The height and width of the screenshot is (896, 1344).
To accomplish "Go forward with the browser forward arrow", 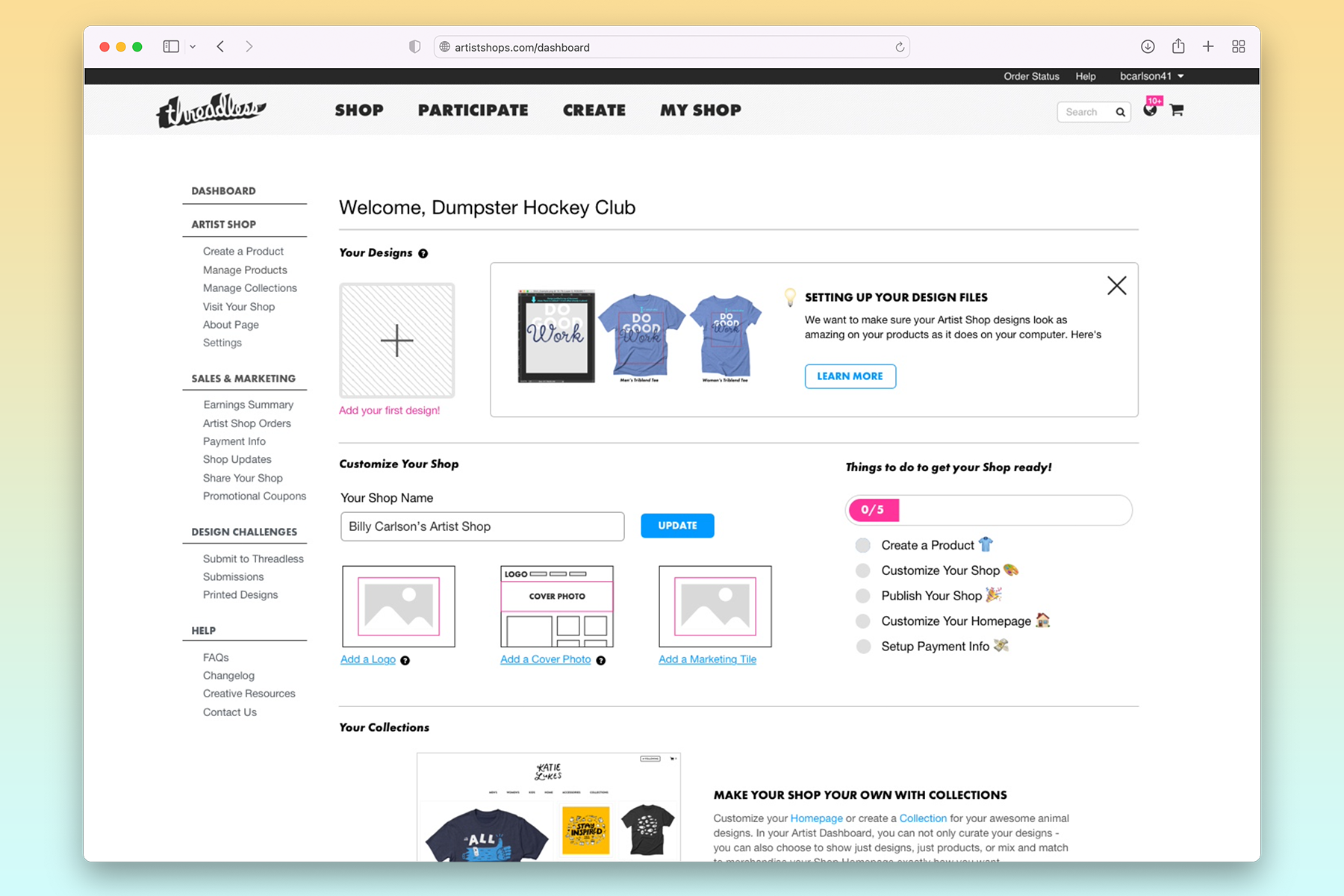I will click(249, 46).
